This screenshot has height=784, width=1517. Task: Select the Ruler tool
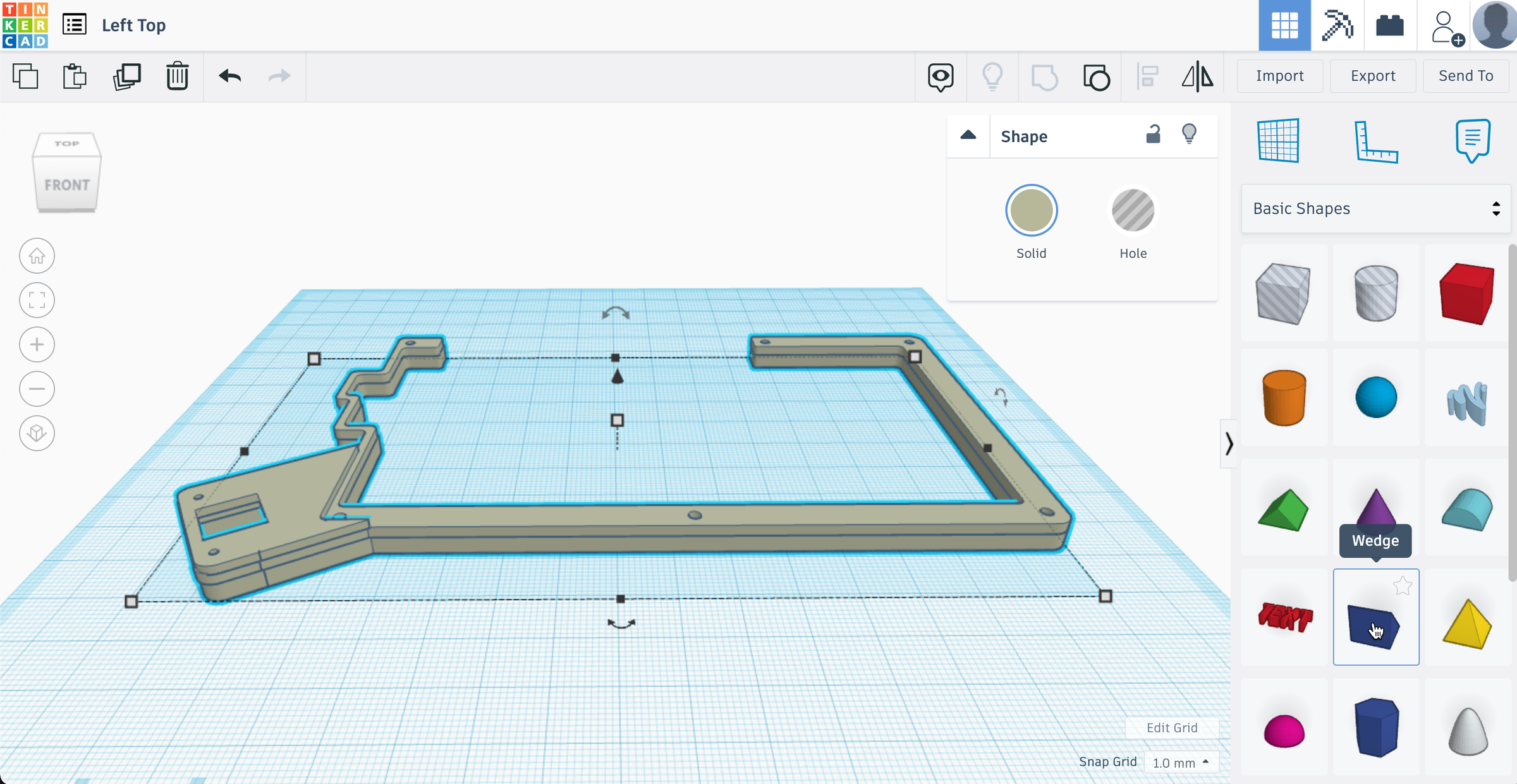point(1375,142)
